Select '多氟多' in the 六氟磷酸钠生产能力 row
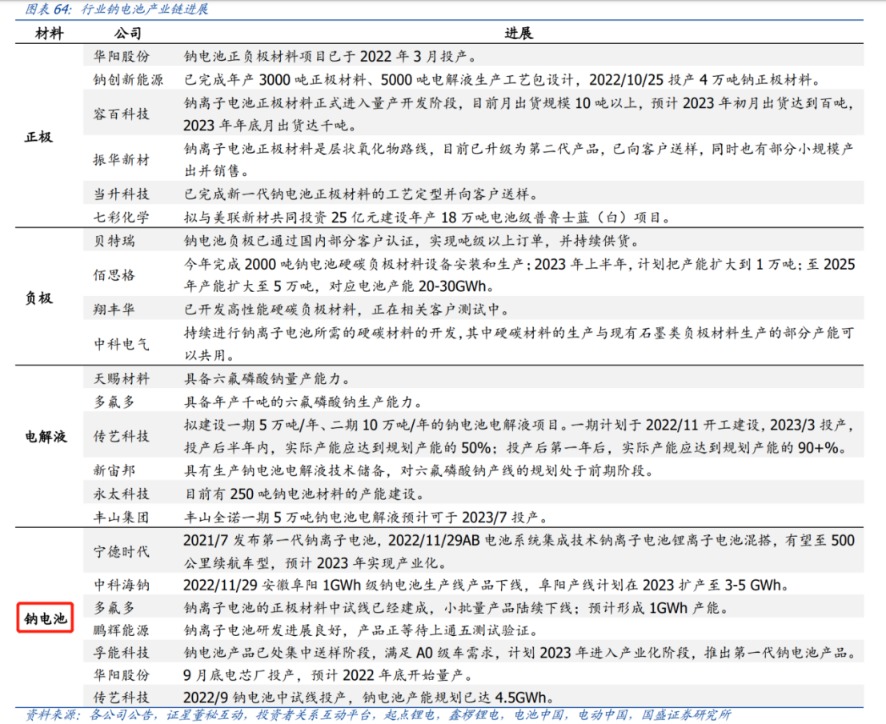886x724 pixels. [114, 402]
